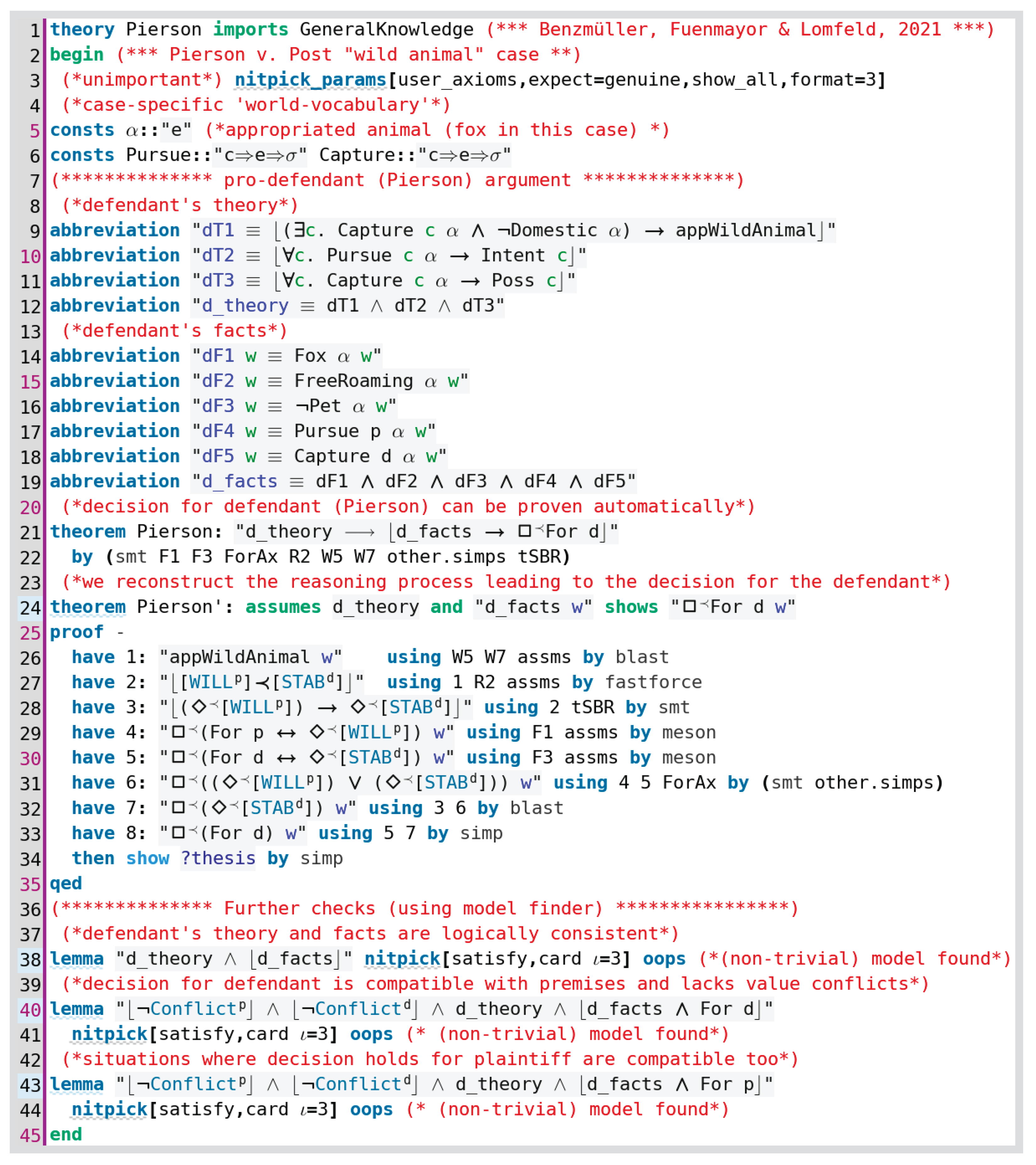Viewport: 1036px width, 1165px height.
Task: Click '?thesis' on line 34
Action: point(218,859)
